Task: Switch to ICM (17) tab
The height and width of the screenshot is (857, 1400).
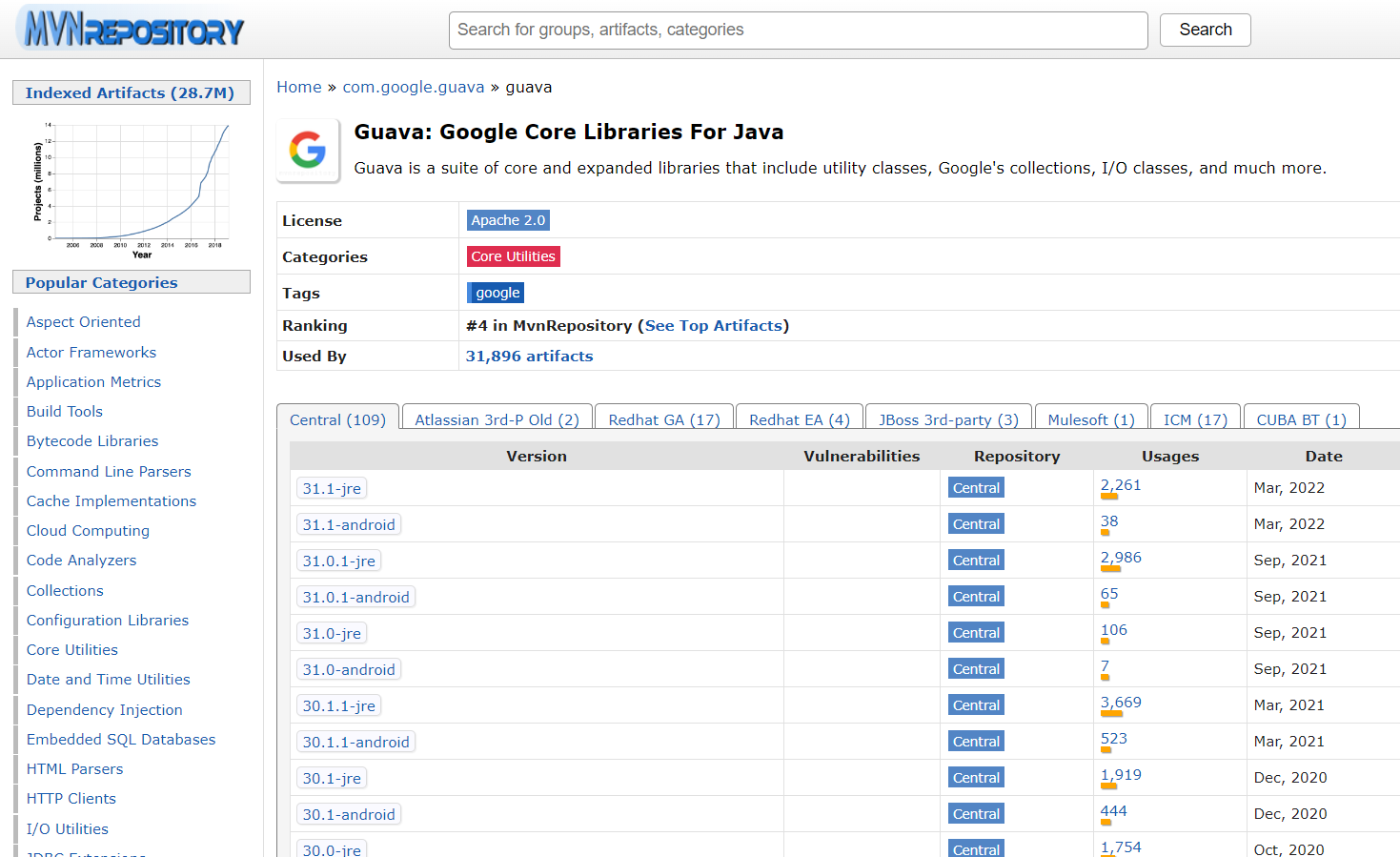Action: 1195,419
